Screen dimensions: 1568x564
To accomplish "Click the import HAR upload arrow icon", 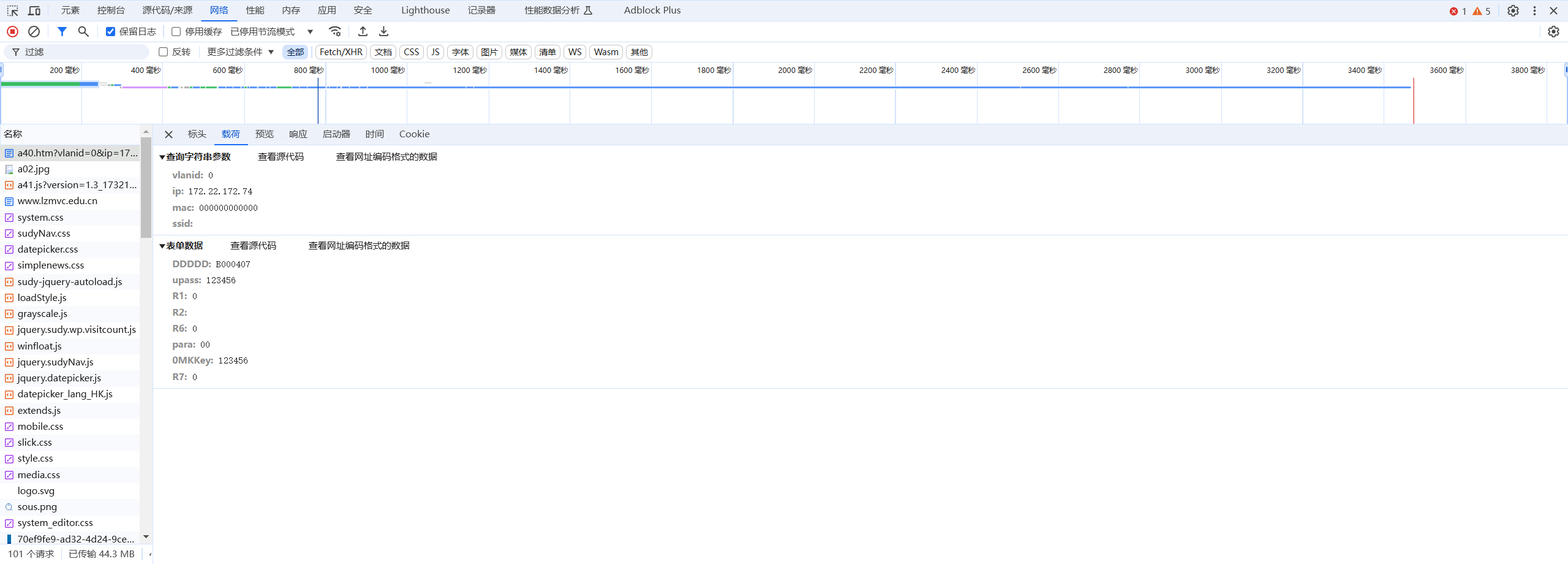I will (363, 31).
